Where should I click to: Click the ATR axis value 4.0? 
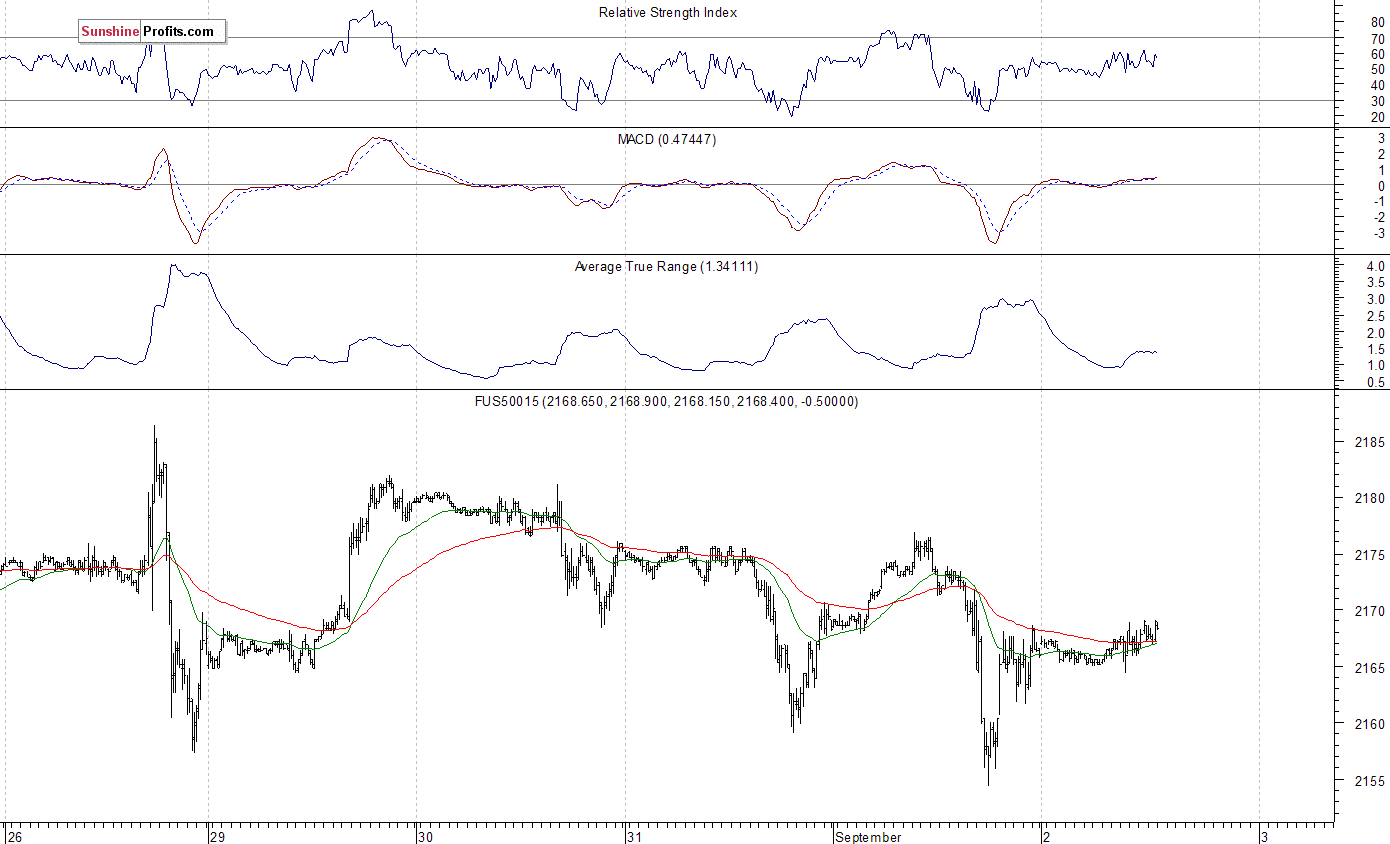coord(1375,267)
